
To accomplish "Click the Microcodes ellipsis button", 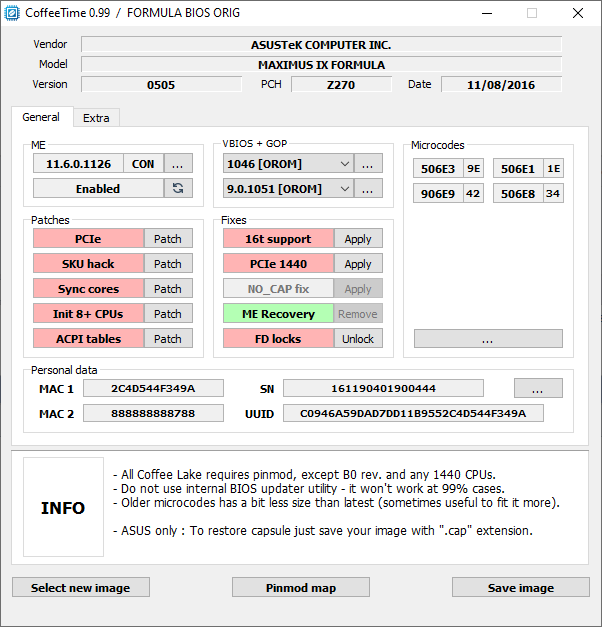I will point(488,339).
